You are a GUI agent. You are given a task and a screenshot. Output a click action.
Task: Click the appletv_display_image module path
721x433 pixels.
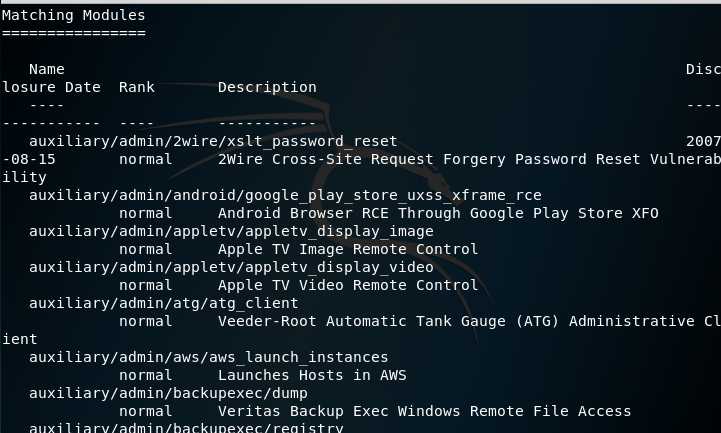(231, 232)
